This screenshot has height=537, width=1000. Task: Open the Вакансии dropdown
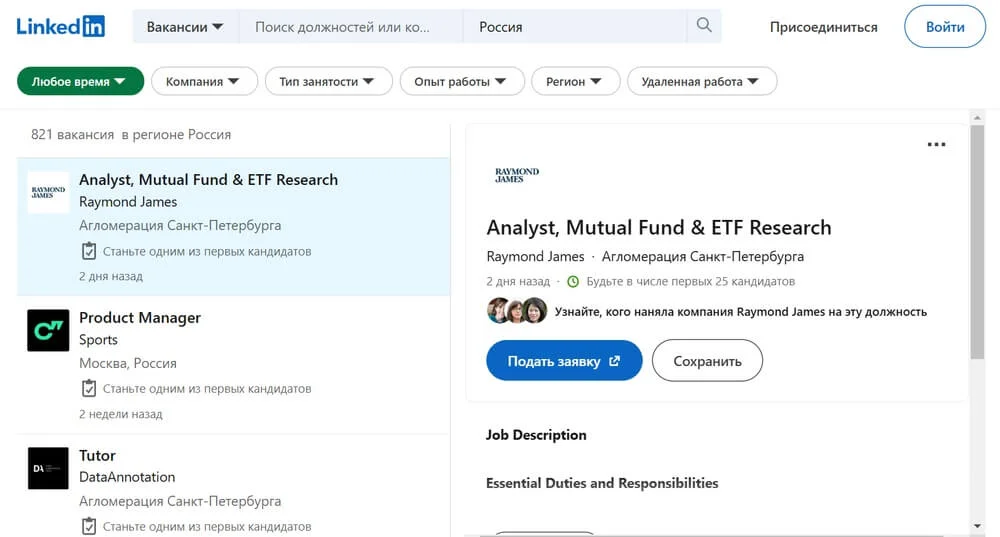tap(185, 27)
